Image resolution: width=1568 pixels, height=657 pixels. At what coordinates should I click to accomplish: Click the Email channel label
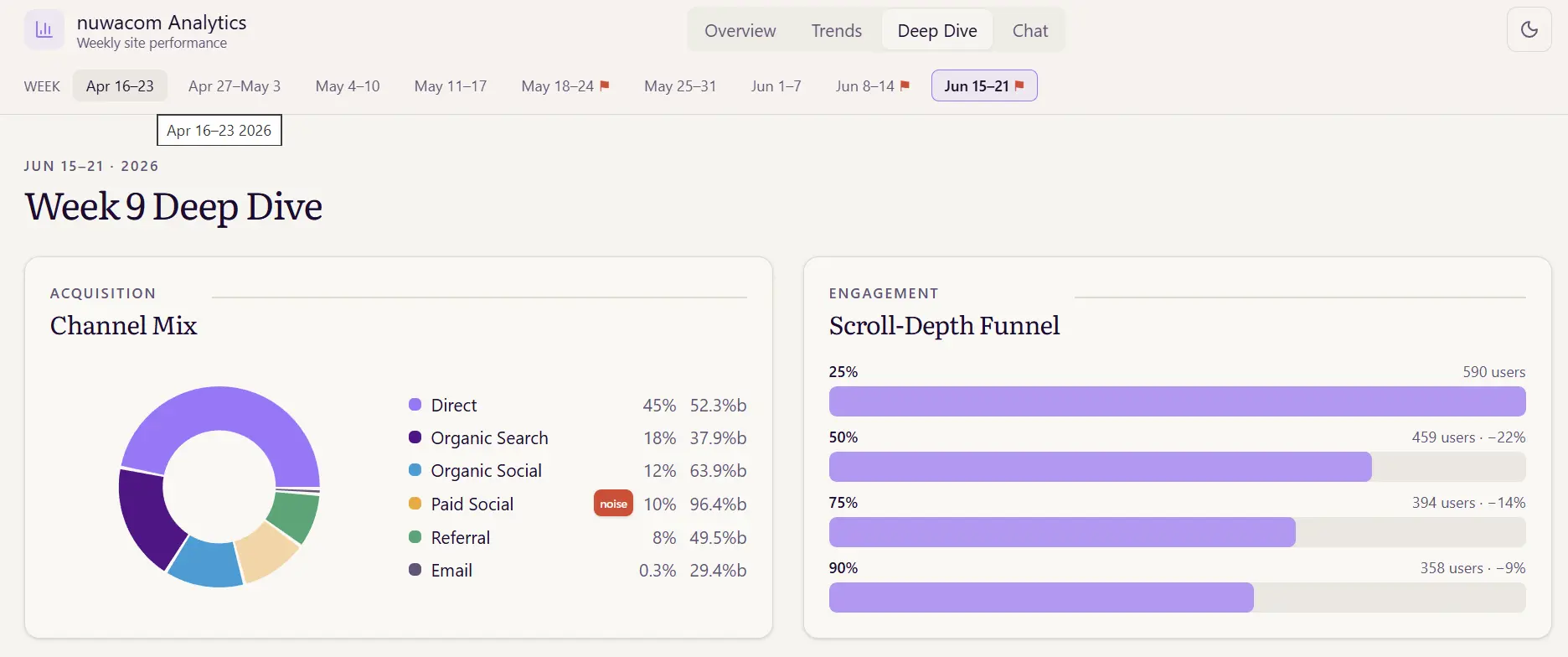click(x=451, y=571)
